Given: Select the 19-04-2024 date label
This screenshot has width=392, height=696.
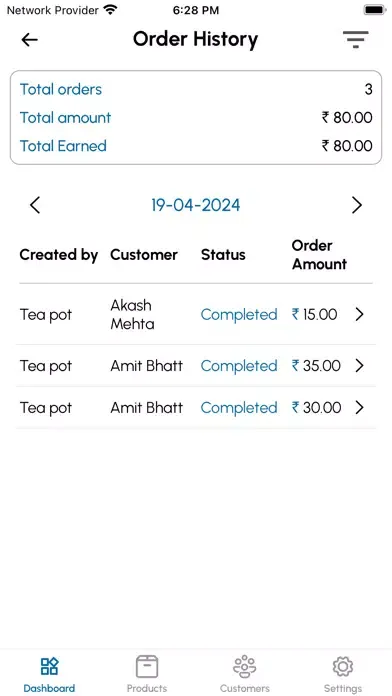Looking at the screenshot, I should (x=196, y=205).
